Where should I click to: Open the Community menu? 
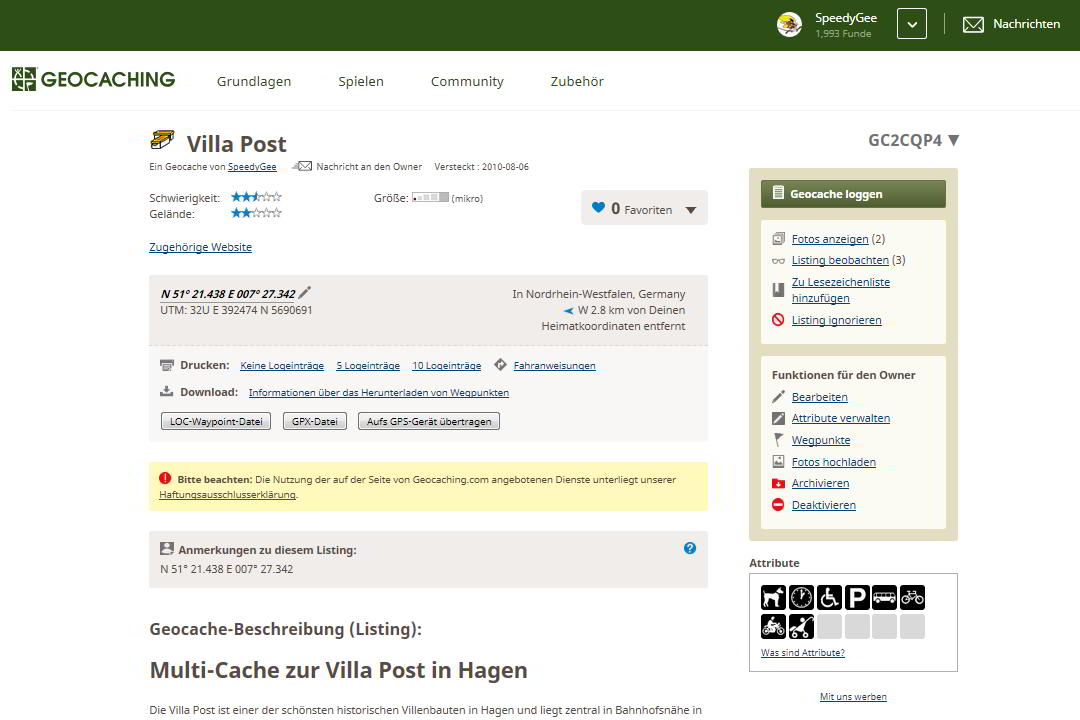coord(467,81)
